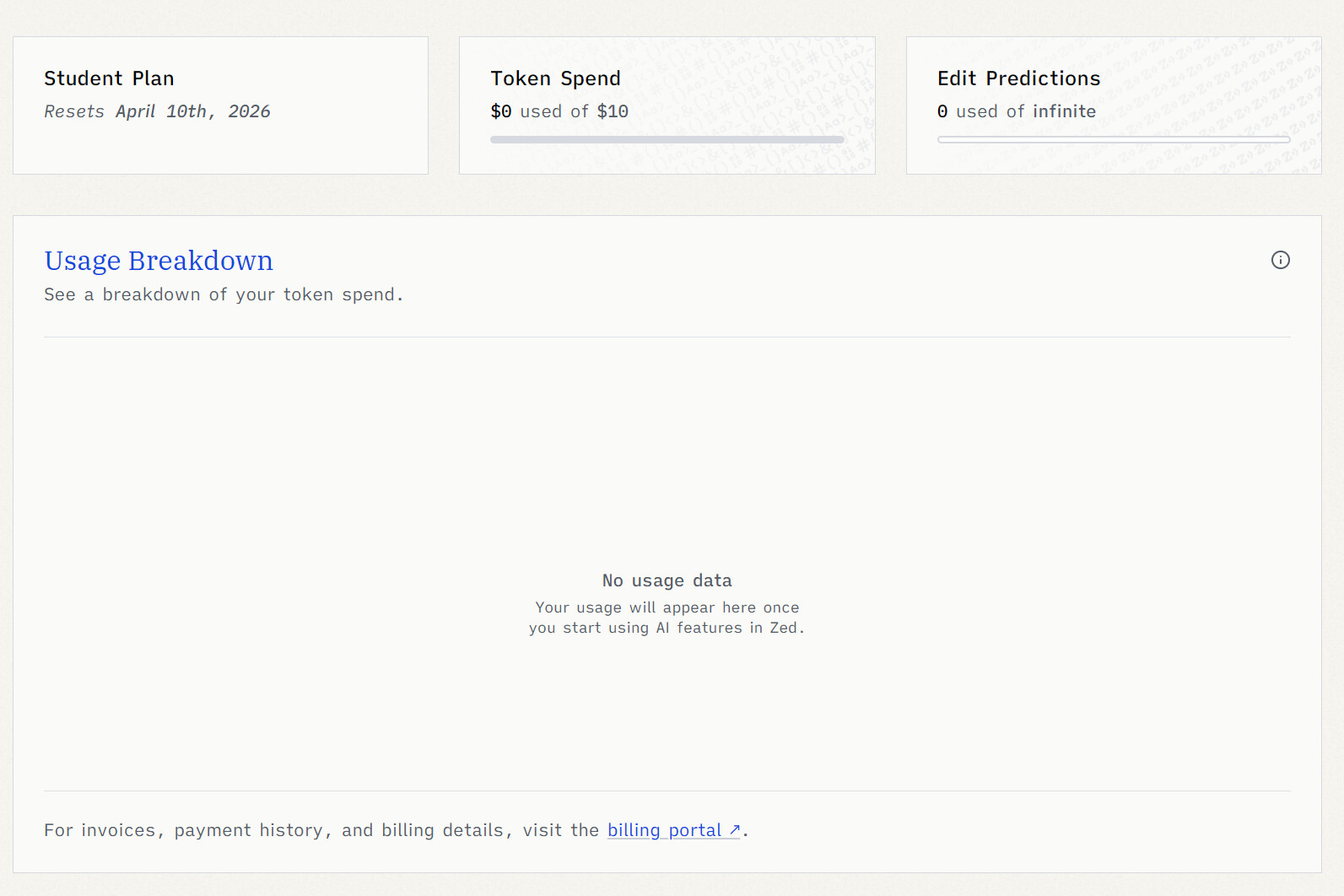Screen dimensions: 1344x896
Task: Click the 0 used of infinite text
Action: click(x=1017, y=111)
